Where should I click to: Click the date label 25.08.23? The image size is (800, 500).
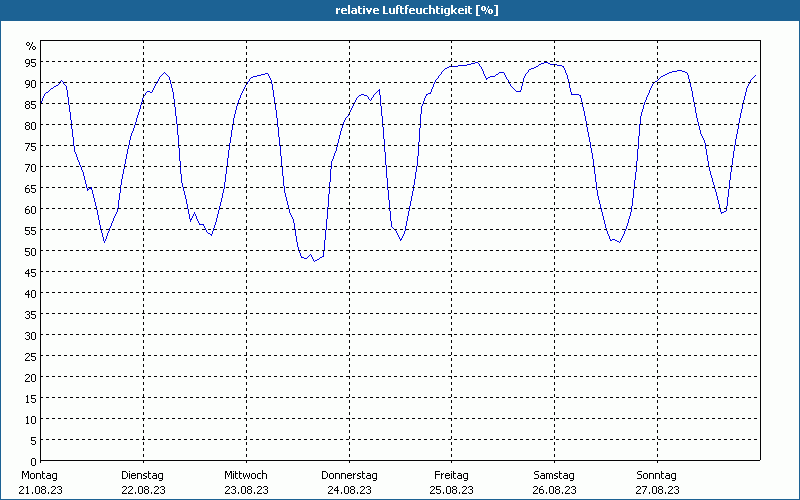coord(452,490)
